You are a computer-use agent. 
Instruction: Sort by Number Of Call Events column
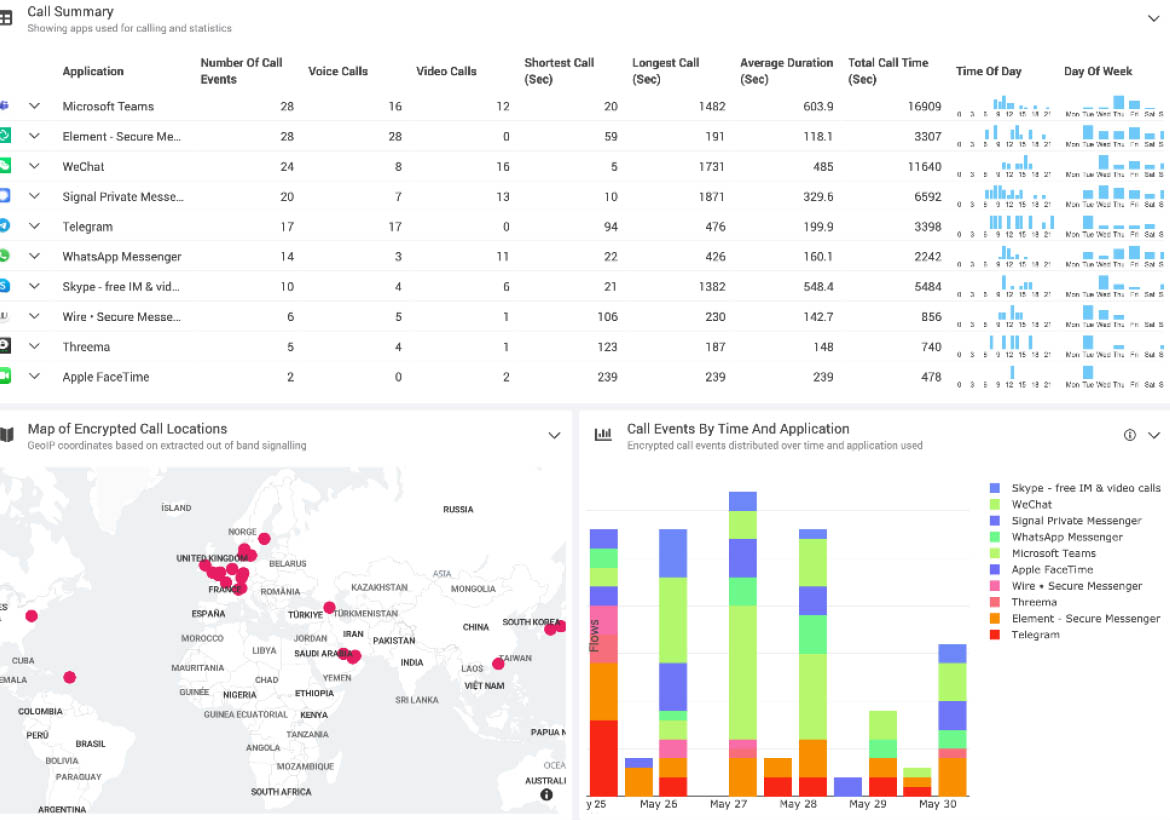click(241, 71)
